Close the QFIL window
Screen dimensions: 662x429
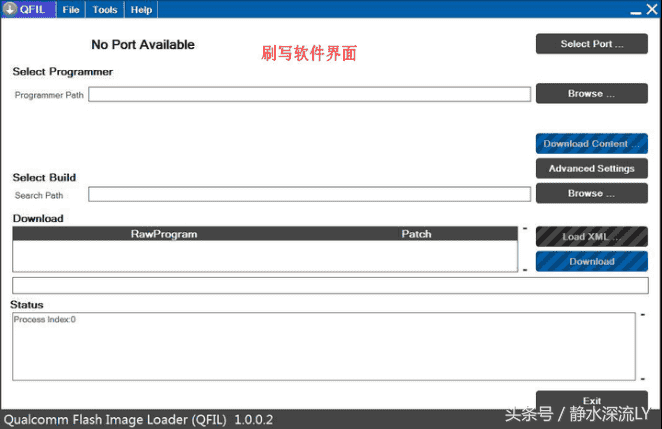pos(652,9)
